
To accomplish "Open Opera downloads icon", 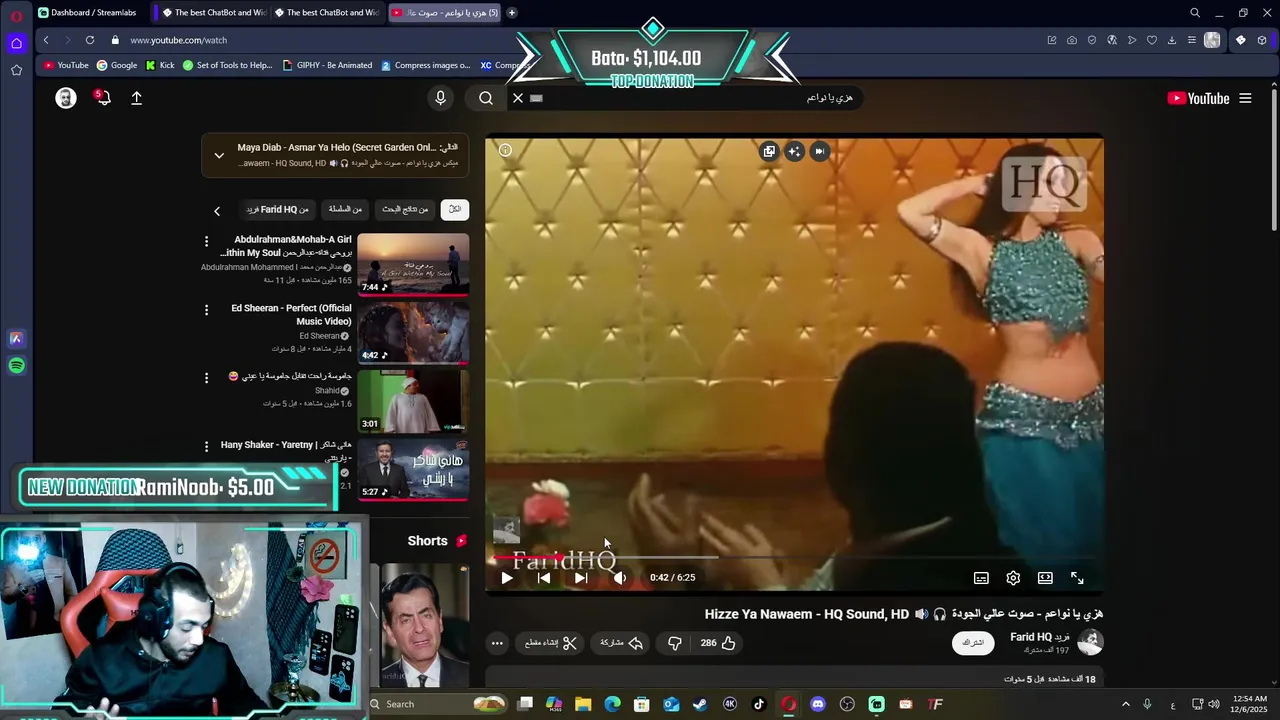I will [x=1172, y=40].
